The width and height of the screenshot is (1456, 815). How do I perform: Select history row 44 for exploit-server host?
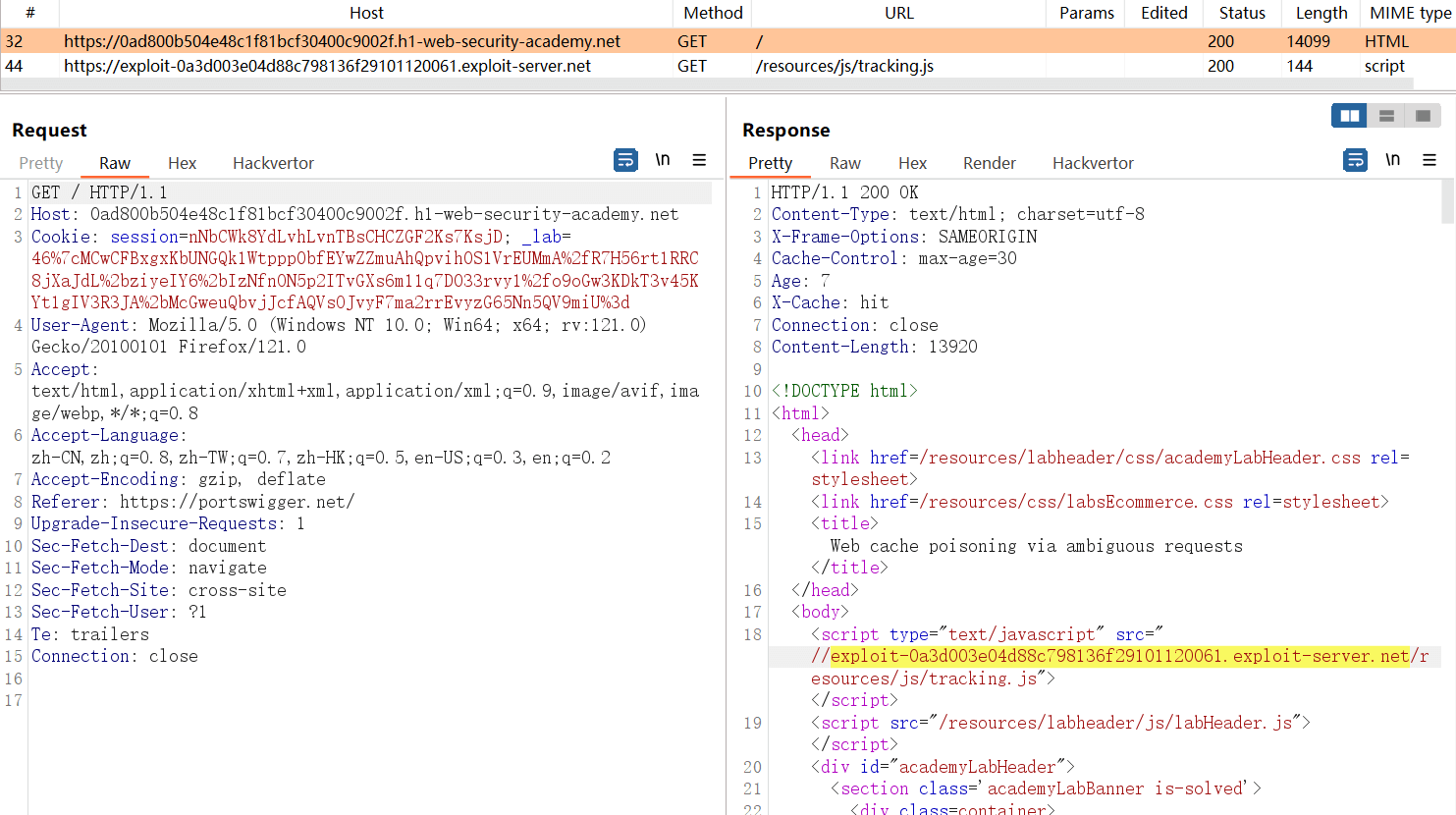[x=728, y=66]
